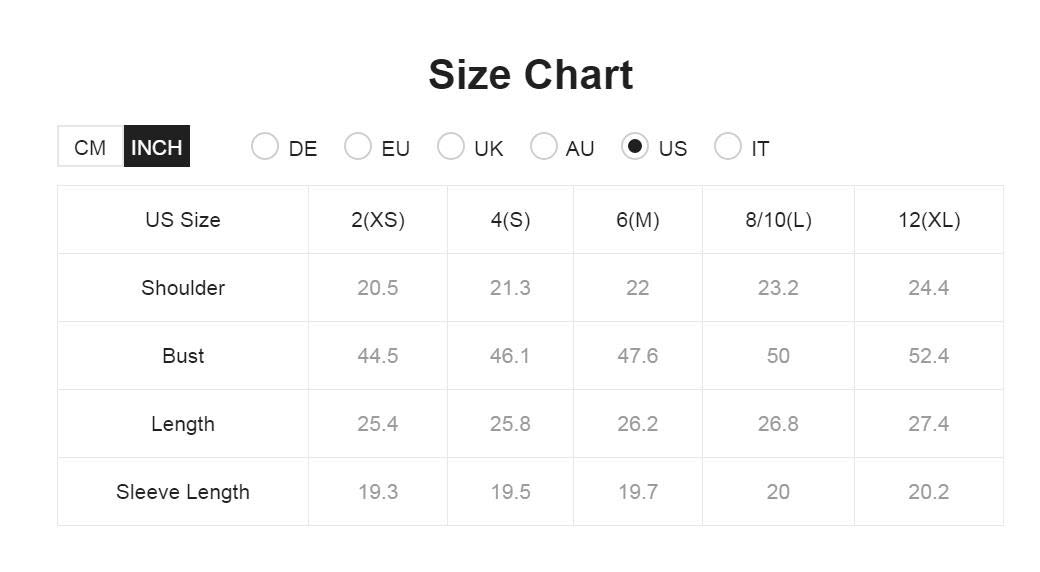The image size is (1040, 572).
Task: Click the selected US radio button
Action: pos(635,147)
